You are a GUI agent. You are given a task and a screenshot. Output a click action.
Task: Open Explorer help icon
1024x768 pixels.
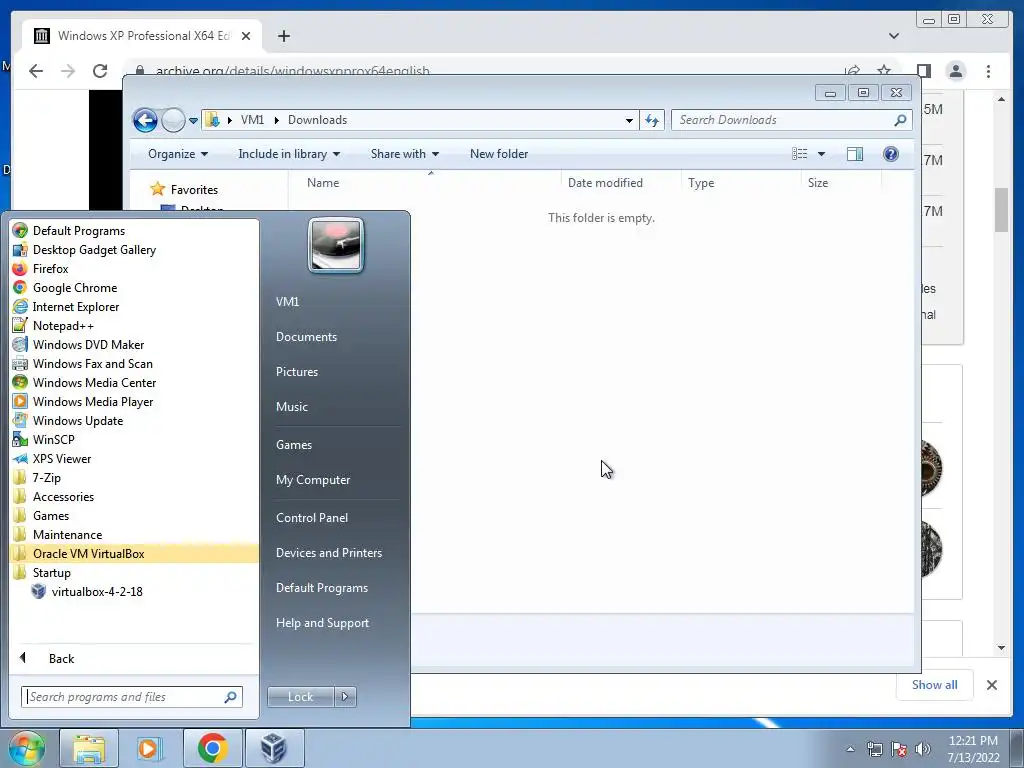tap(890, 153)
